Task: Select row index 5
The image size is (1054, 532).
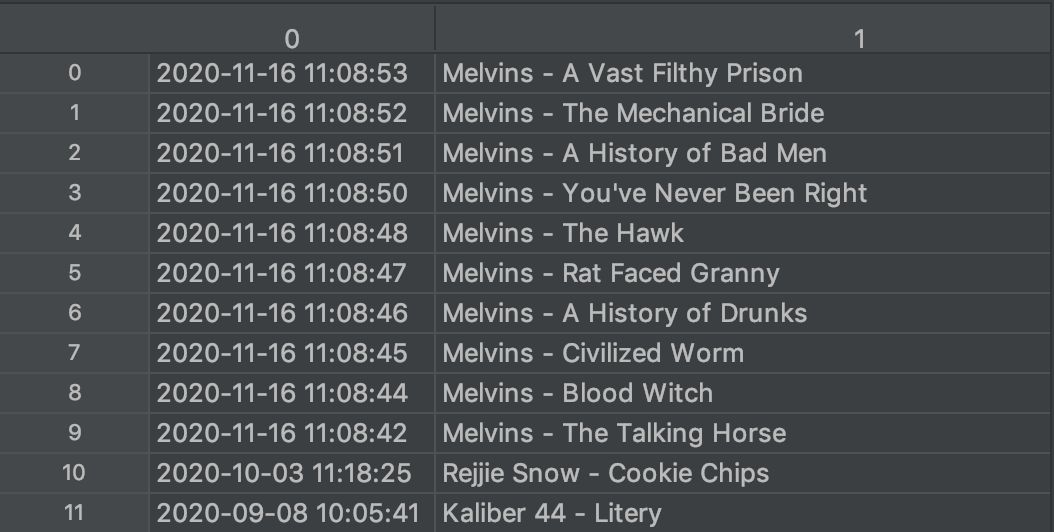Action: point(74,273)
